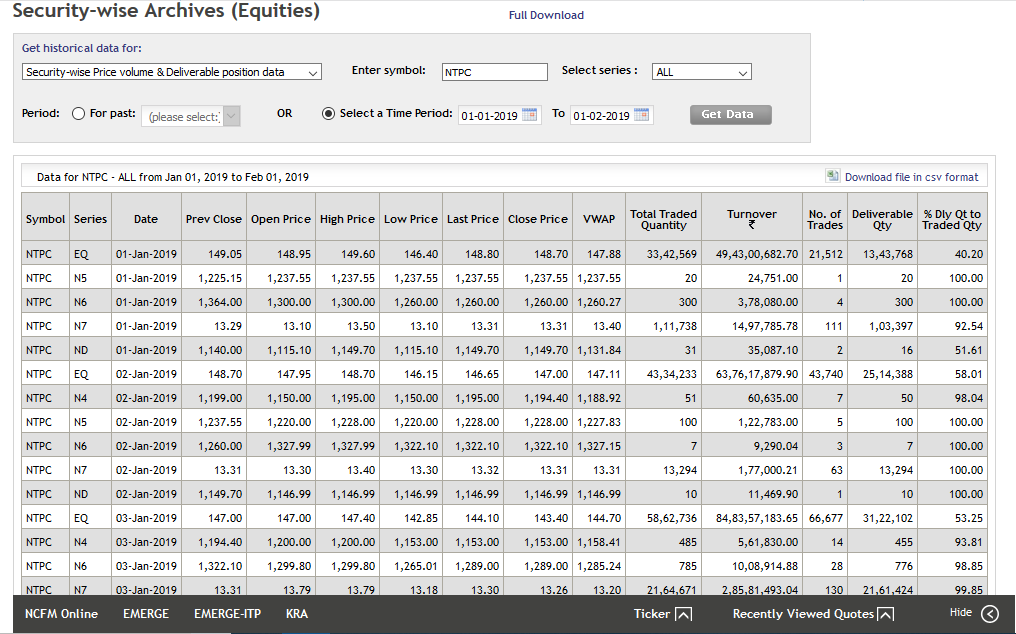Click the Low Price column header
This screenshot has height=634, width=1016.
click(411, 219)
